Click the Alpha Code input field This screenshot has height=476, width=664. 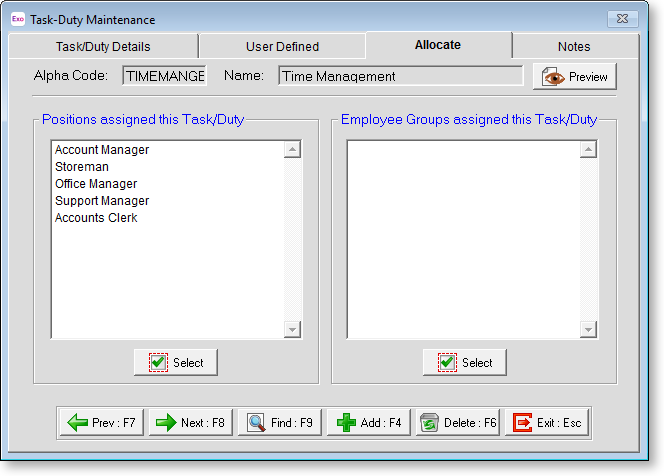point(164,76)
